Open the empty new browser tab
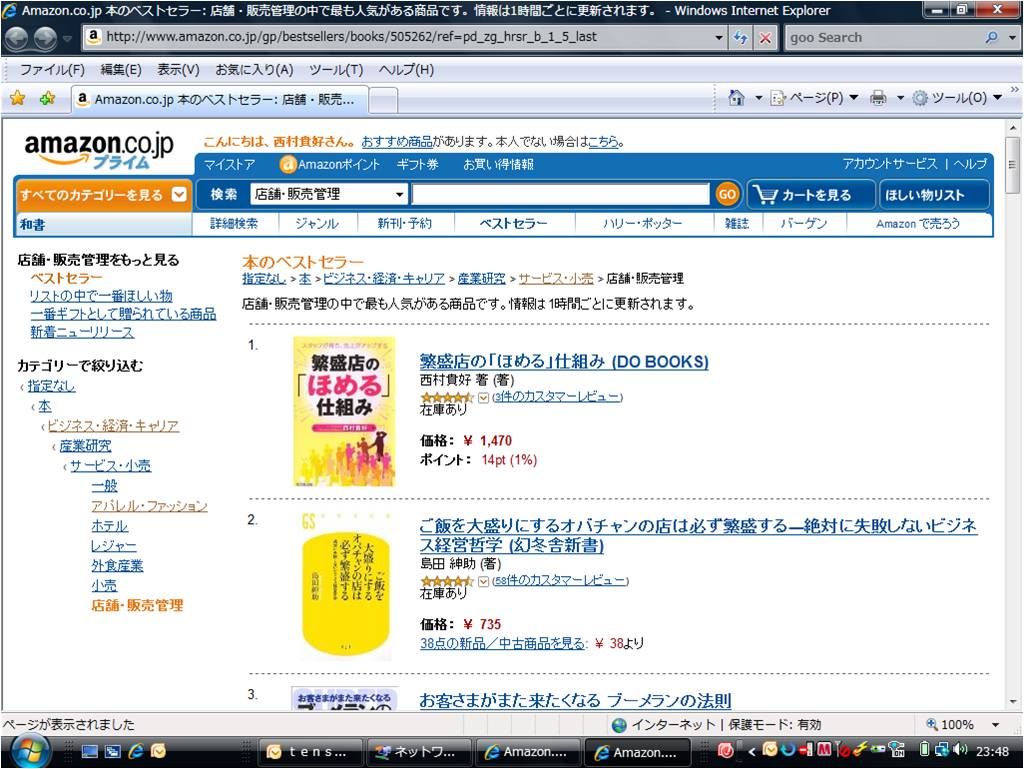Screen dimensions: 1024x769 point(383,99)
